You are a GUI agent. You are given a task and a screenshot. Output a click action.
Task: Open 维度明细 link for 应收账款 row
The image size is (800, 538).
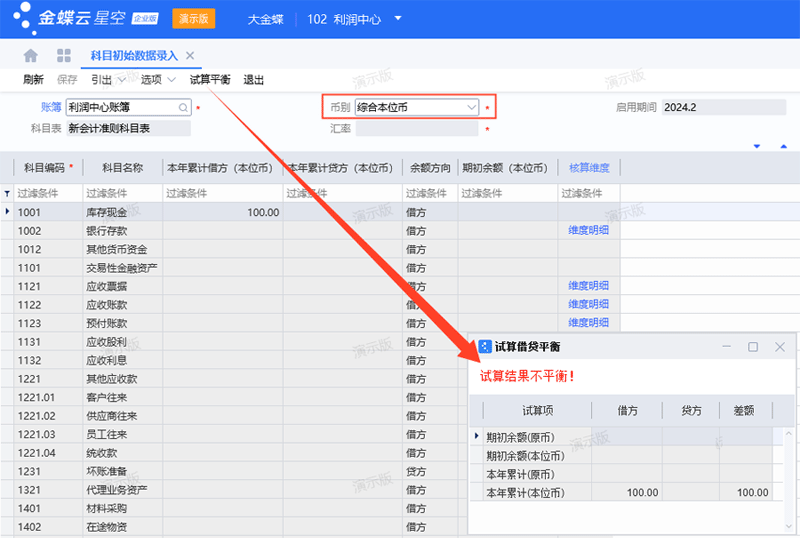(589, 305)
